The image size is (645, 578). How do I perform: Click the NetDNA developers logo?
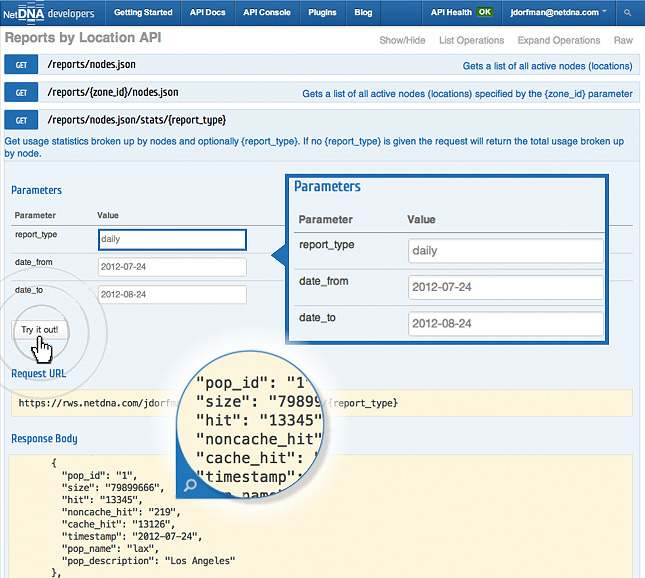pyautogui.click(x=49, y=14)
